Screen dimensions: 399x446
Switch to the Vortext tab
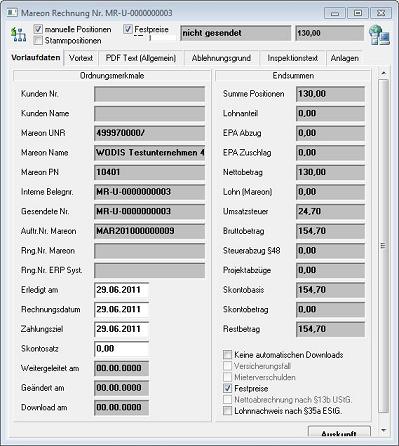point(81,58)
